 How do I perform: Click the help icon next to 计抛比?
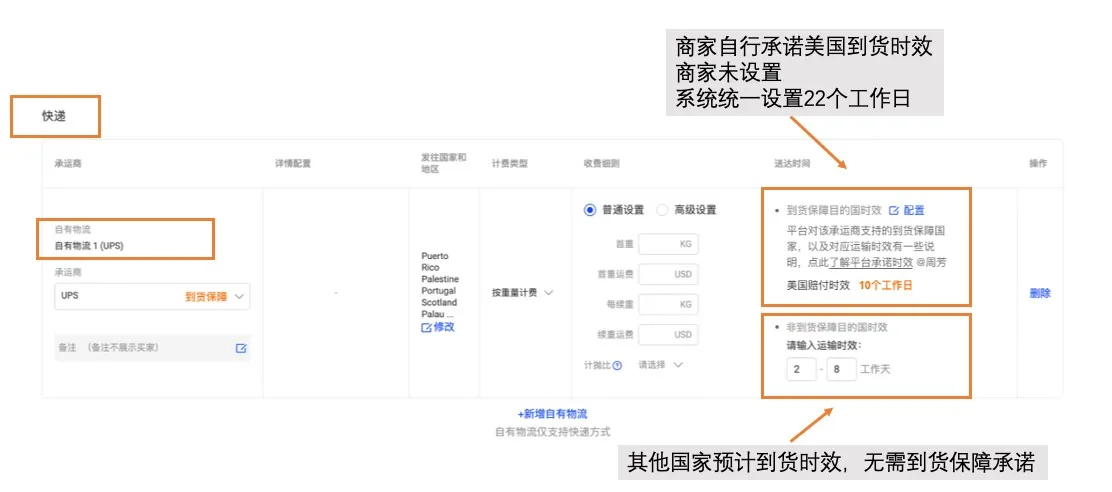tap(617, 365)
